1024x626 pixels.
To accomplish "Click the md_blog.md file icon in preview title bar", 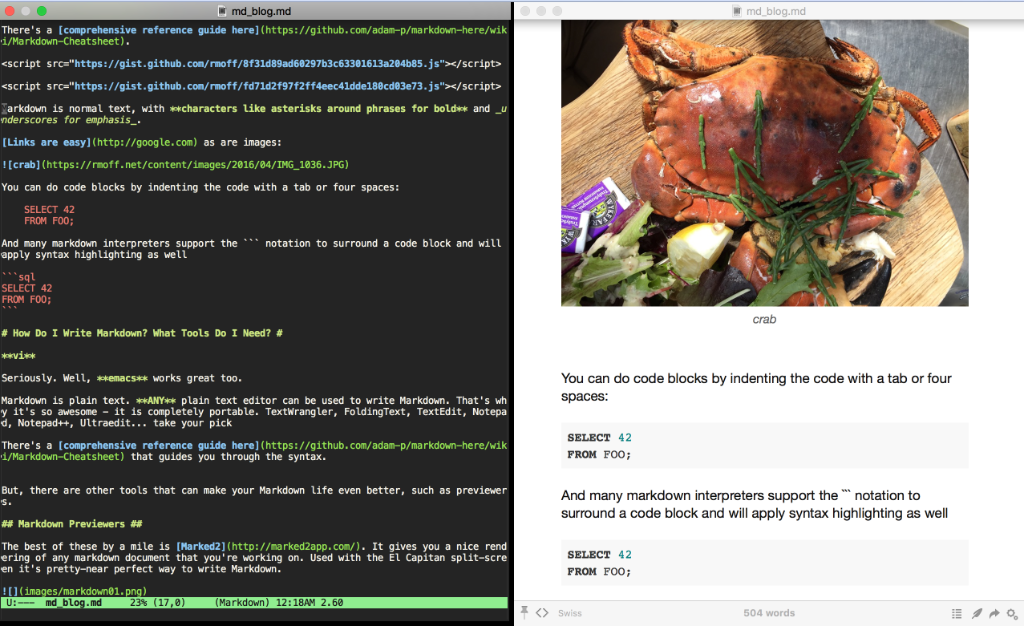I will [738, 11].
